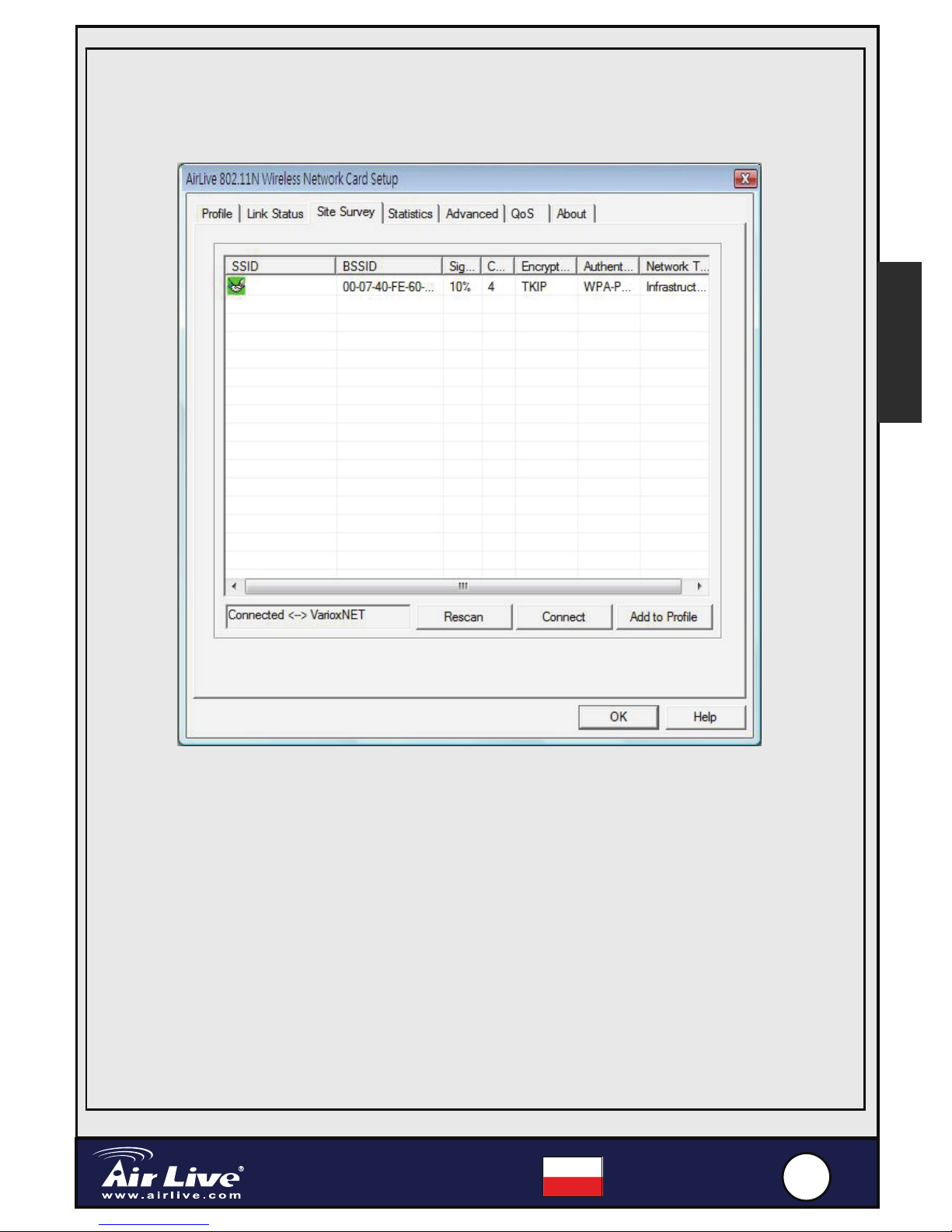Open the QoS tab
The image size is (952, 1232).
(523, 214)
